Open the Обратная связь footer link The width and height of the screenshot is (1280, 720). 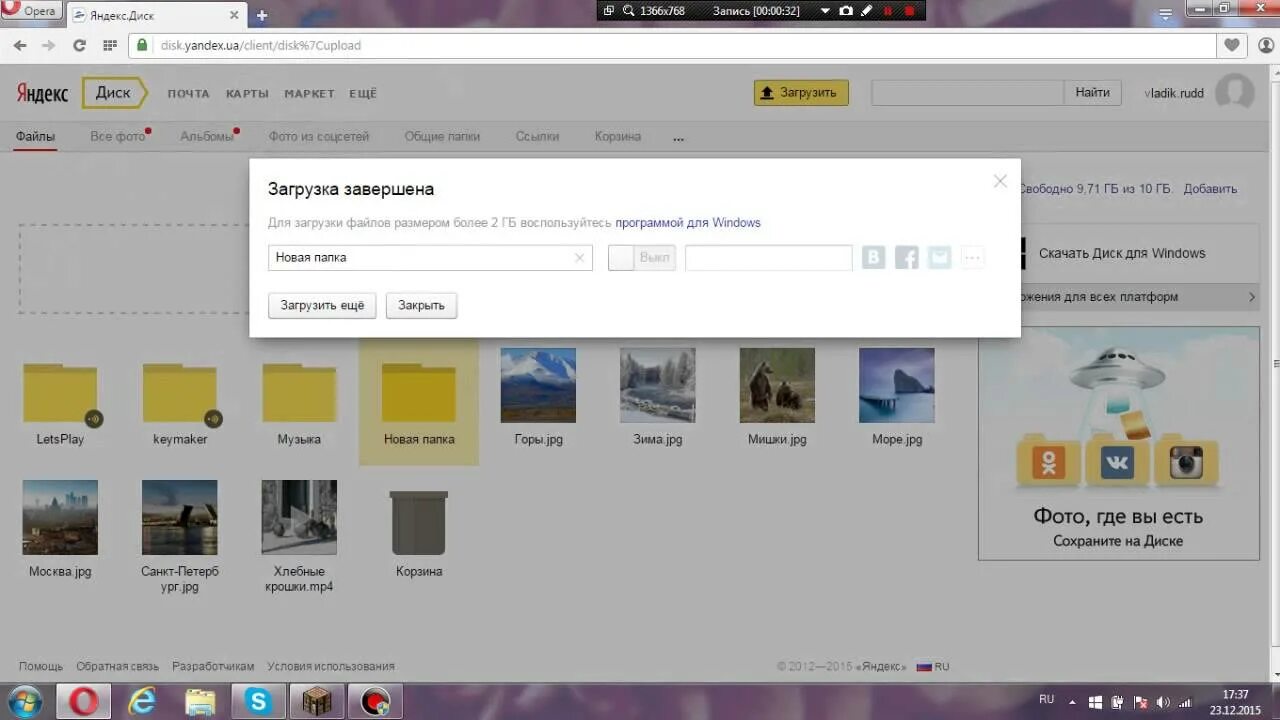pyautogui.click(x=117, y=666)
